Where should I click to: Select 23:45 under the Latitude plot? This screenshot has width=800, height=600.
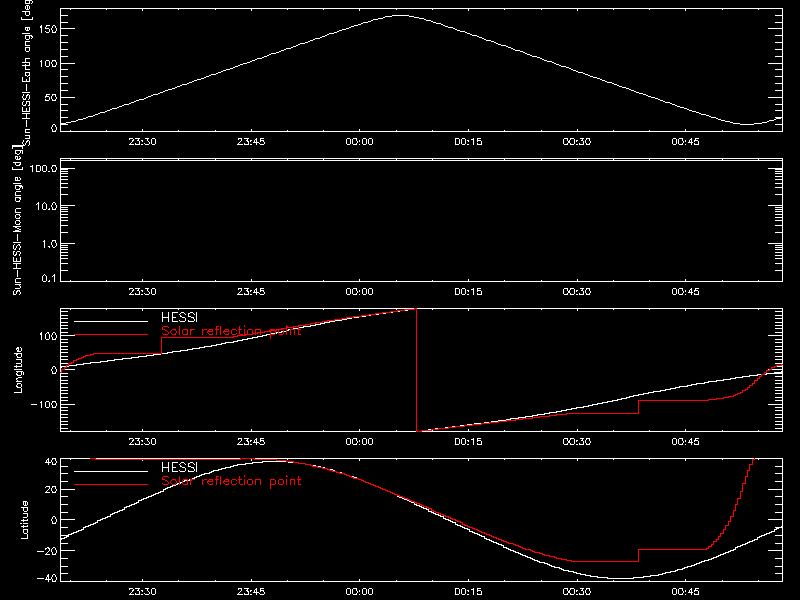point(251,591)
